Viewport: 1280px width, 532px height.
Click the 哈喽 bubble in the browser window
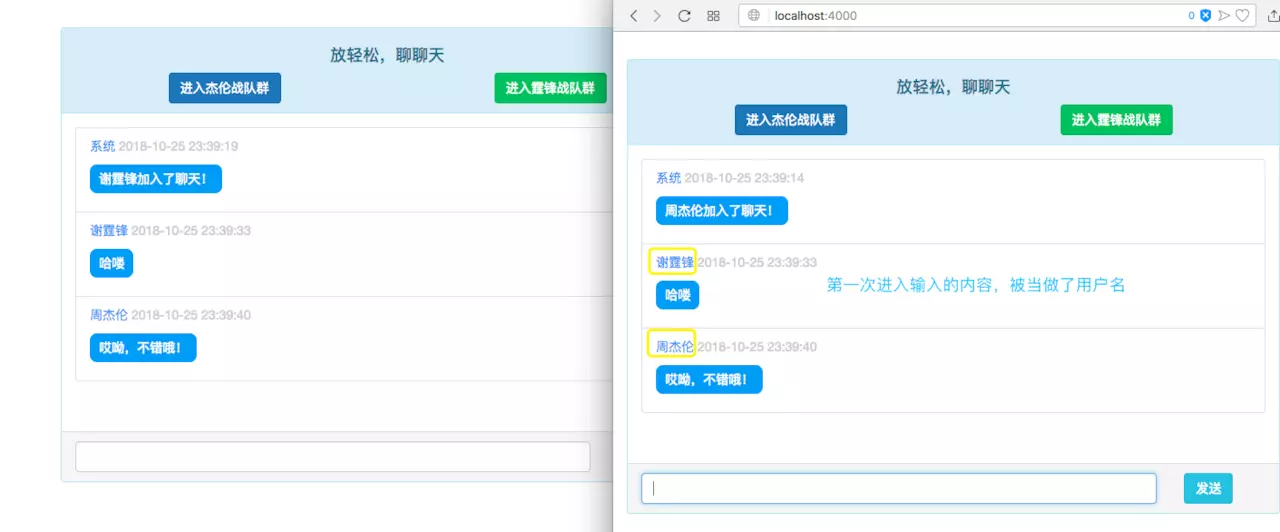tap(678, 295)
